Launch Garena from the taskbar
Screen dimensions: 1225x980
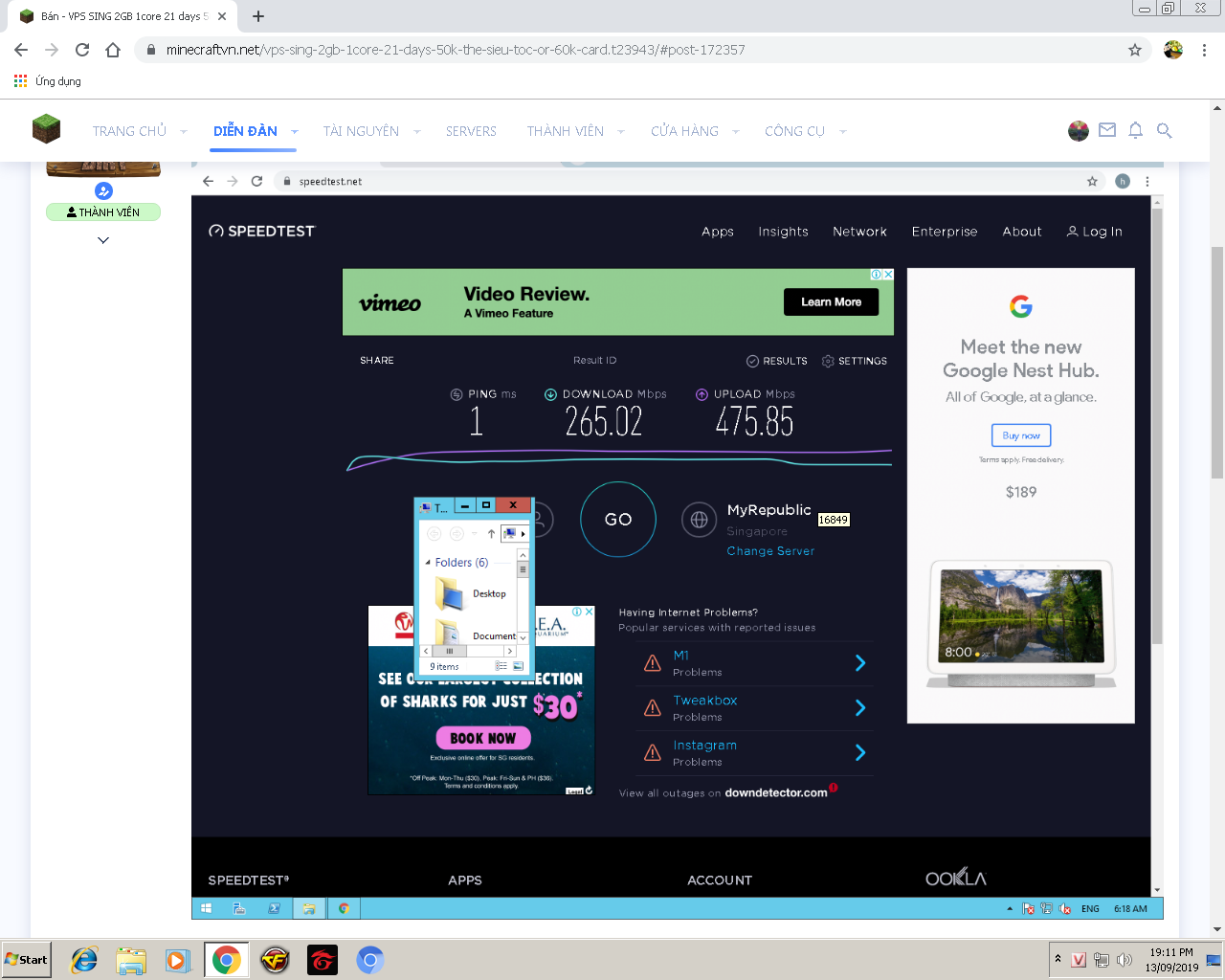pyautogui.click(x=323, y=960)
